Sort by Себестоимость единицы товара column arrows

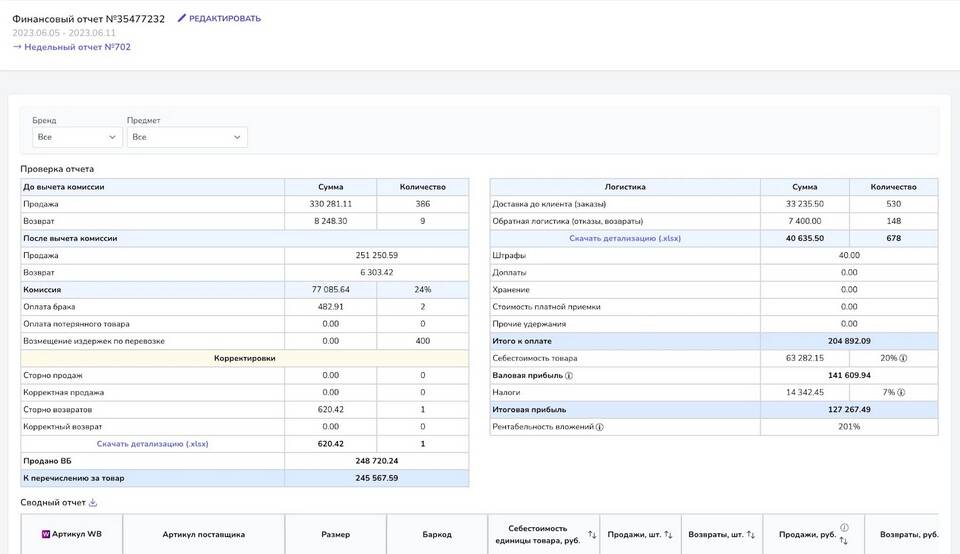592,535
